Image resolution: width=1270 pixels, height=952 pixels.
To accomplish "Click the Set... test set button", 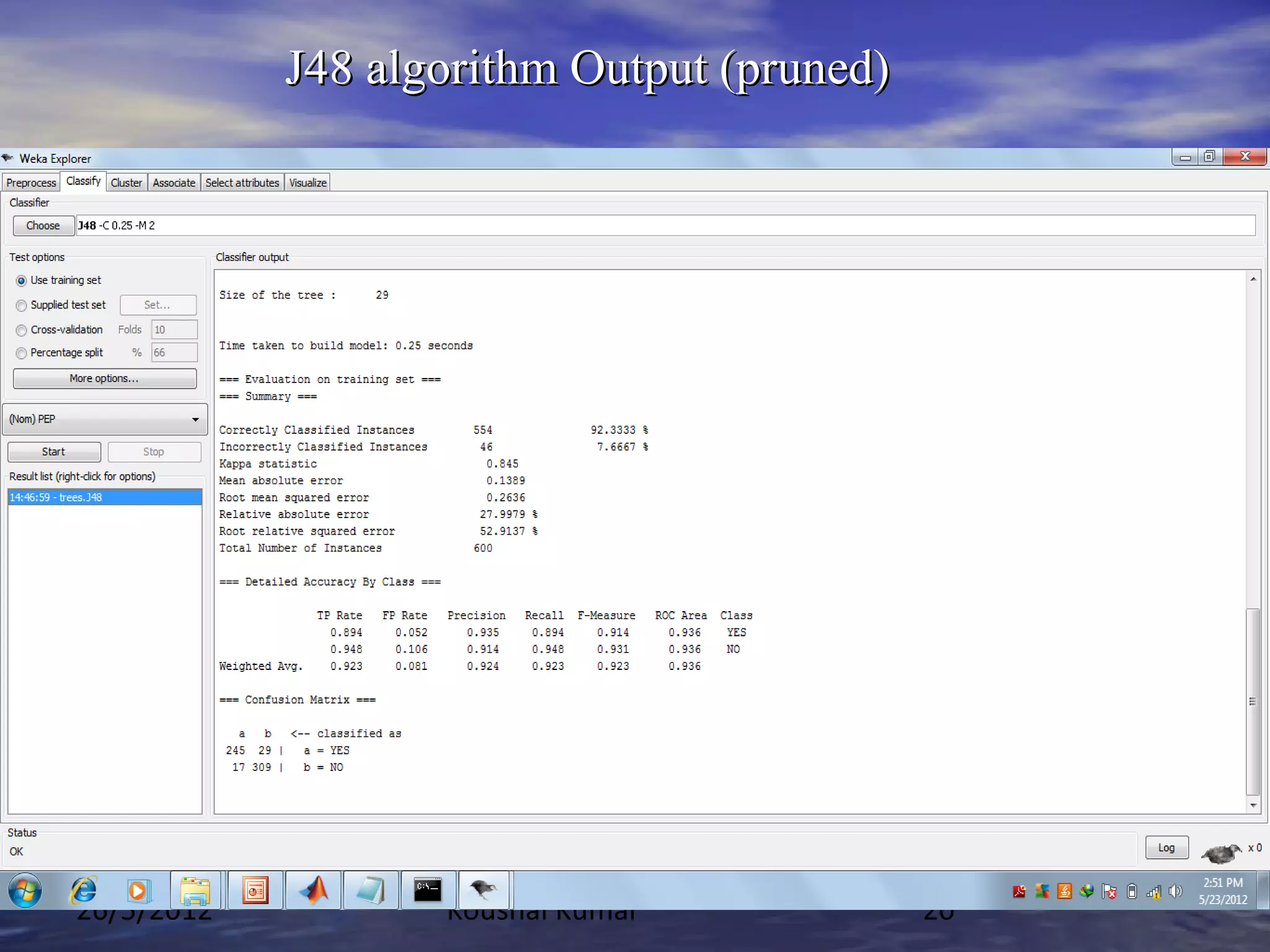I will click(x=158, y=305).
